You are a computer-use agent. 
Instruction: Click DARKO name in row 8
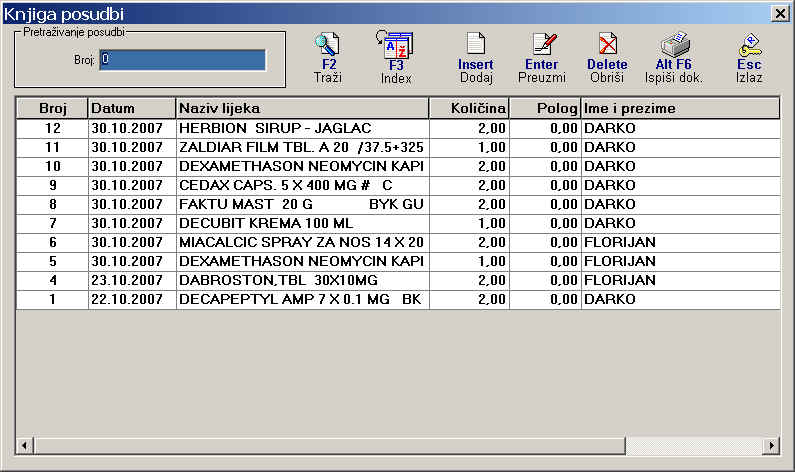609,204
